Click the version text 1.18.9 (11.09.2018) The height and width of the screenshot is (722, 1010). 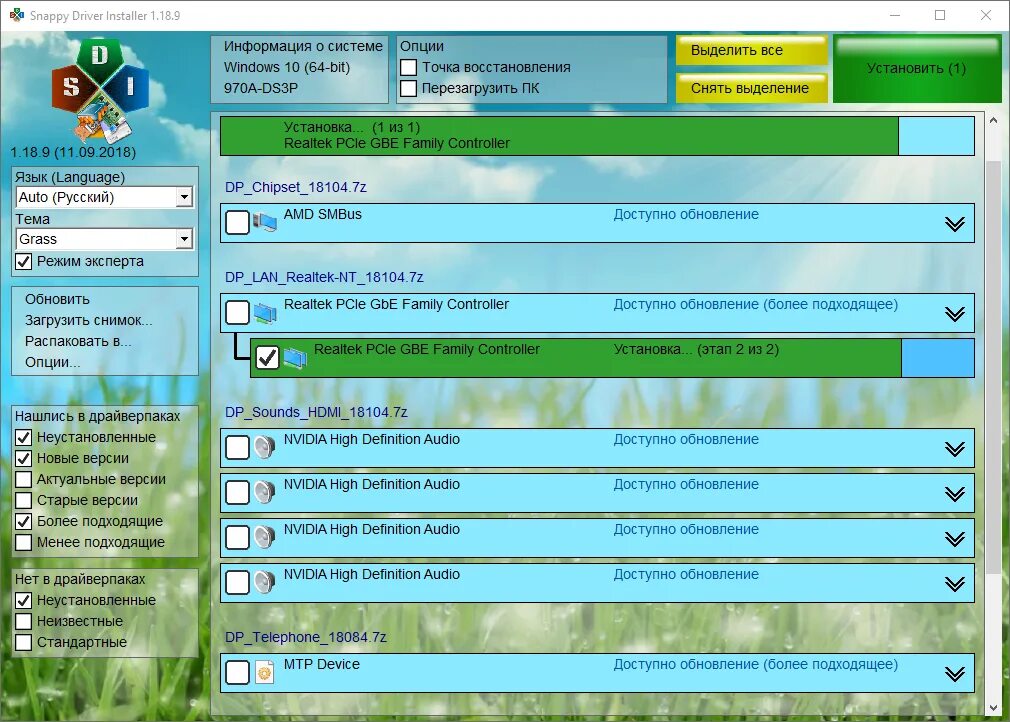[x=73, y=153]
